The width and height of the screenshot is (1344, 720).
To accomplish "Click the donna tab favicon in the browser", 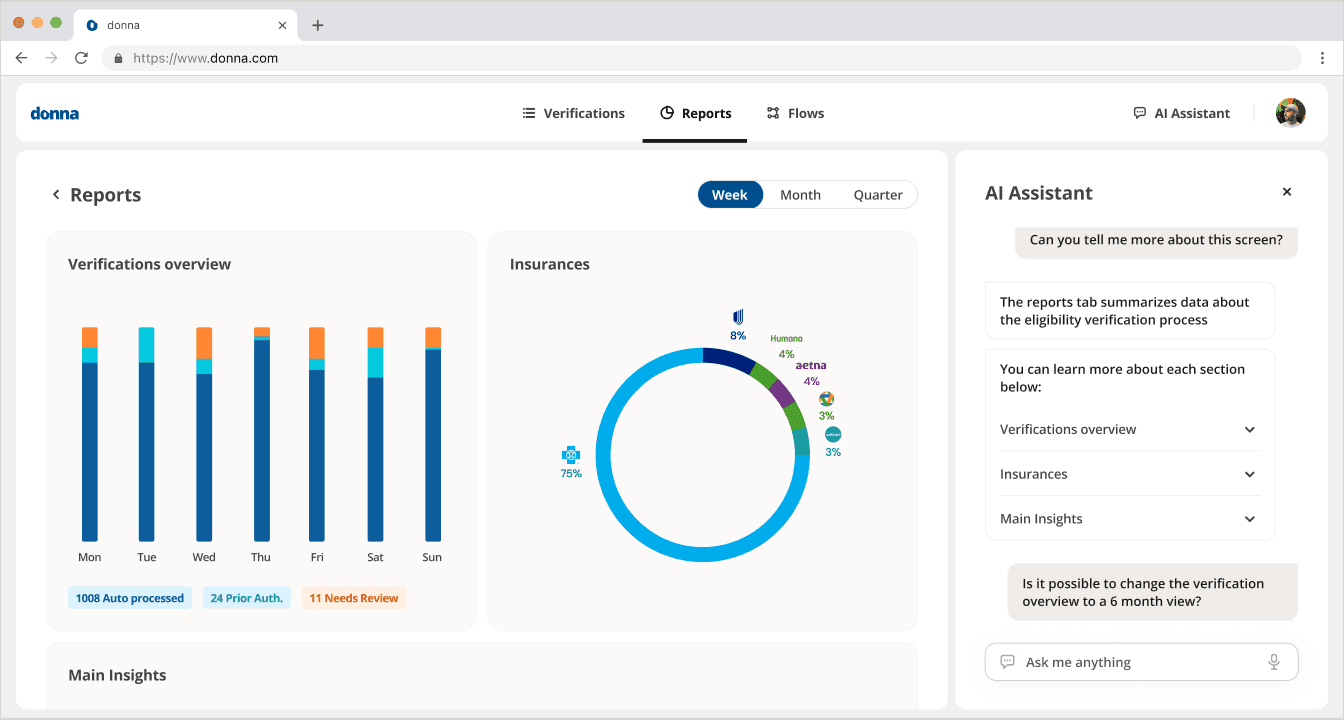I will [92, 25].
